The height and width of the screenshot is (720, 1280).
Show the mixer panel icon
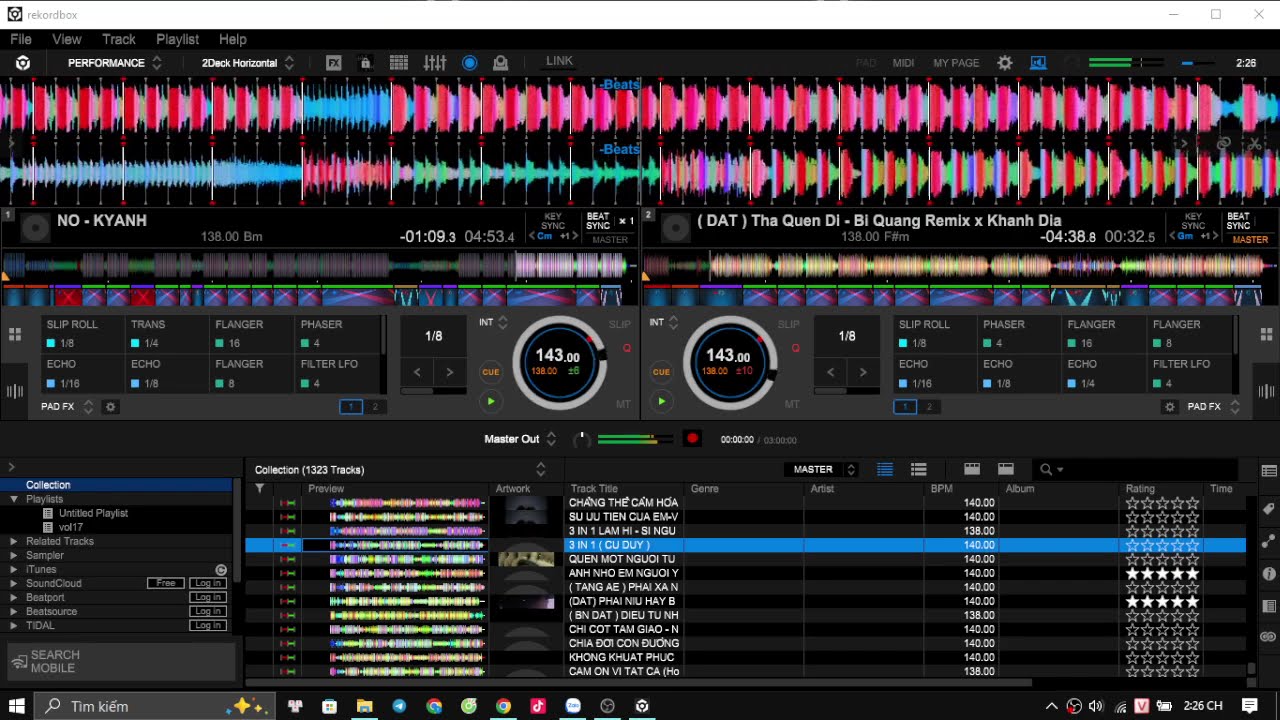(x=434, y=63)
